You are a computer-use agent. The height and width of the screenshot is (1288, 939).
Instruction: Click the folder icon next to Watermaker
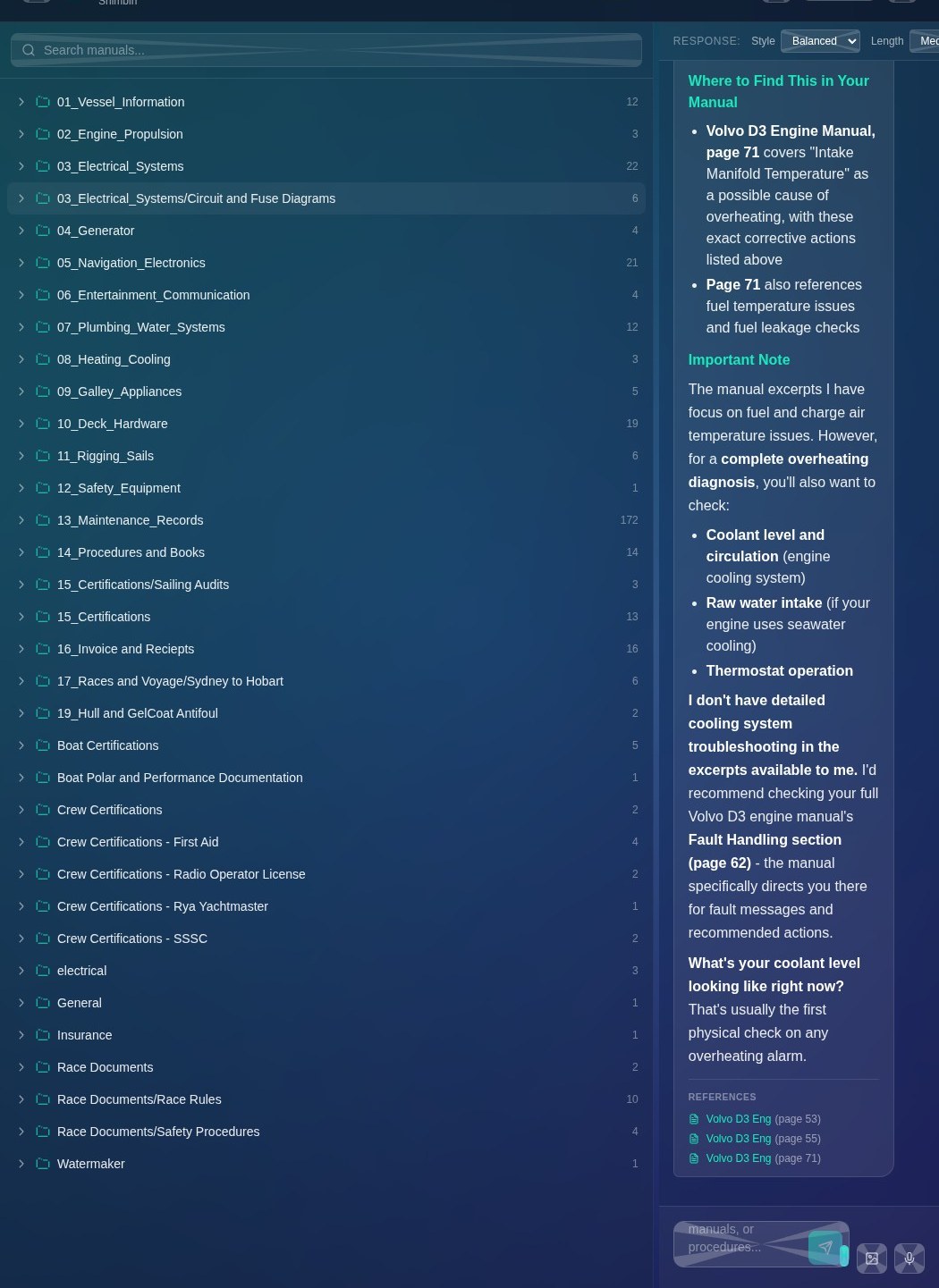[x=42, y=1164]
